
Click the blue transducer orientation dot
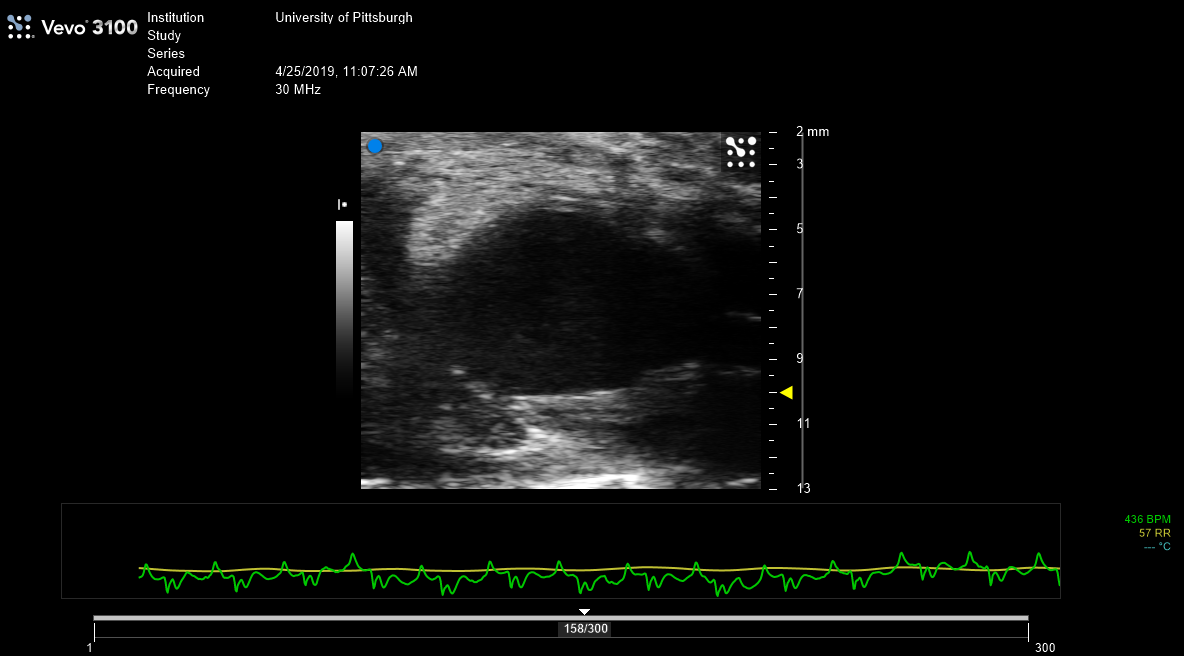click(375, 146)
